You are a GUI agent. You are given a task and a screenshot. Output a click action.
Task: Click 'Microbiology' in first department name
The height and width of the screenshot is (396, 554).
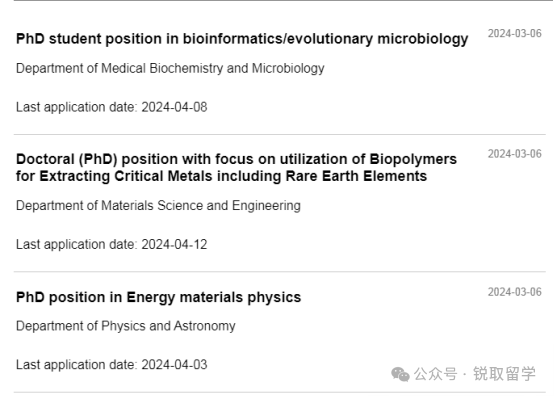click(288, 69)
